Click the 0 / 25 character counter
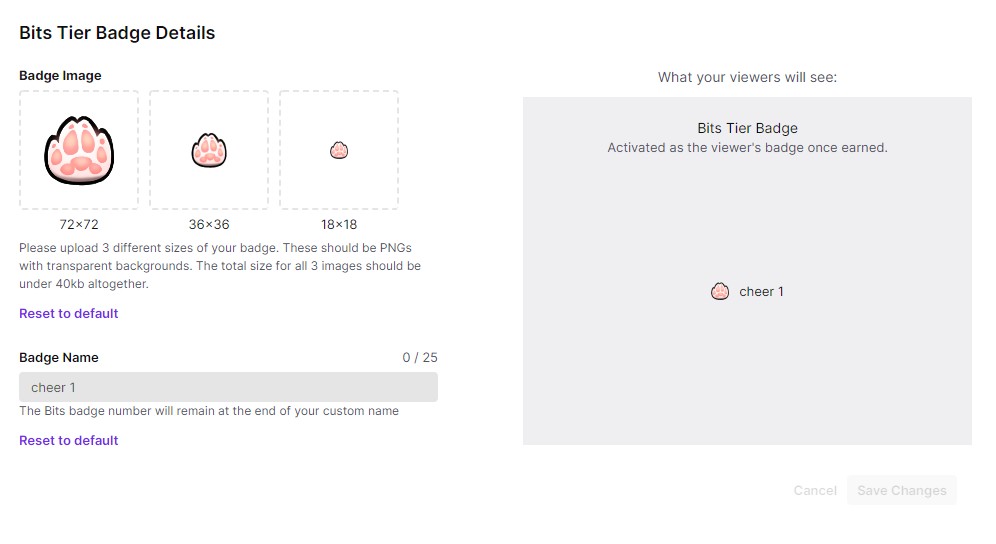 coord(420,358)
